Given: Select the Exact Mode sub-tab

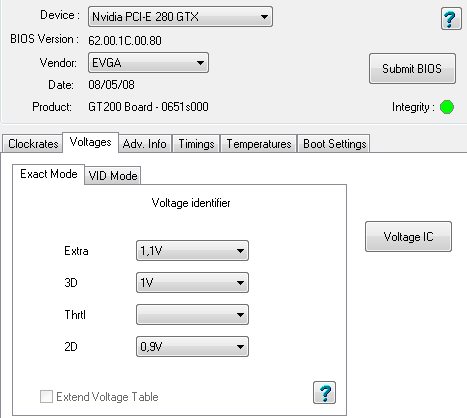Looking at the screenshot, I should tap(49, 174).
